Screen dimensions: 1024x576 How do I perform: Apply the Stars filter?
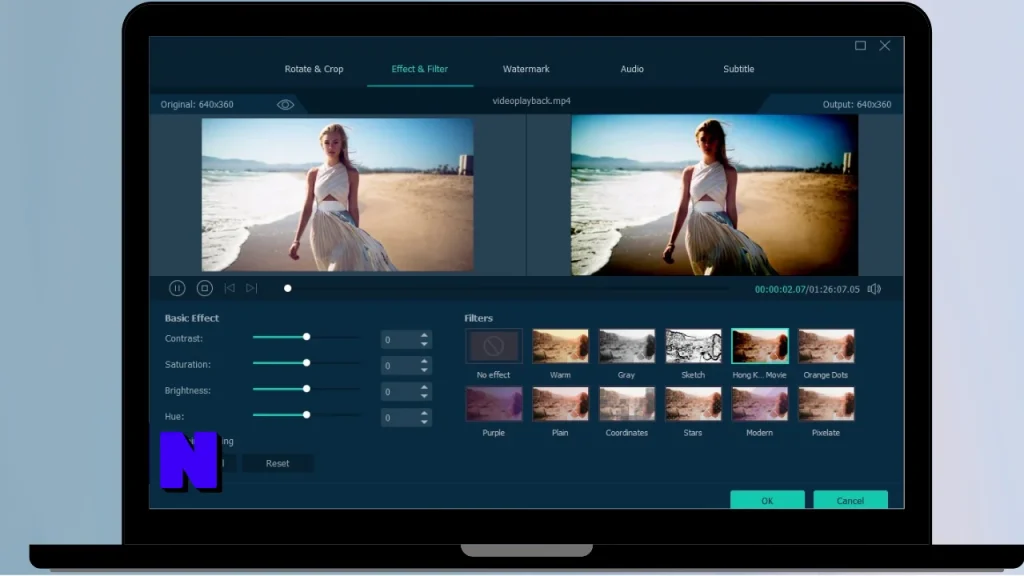point(693,404)
